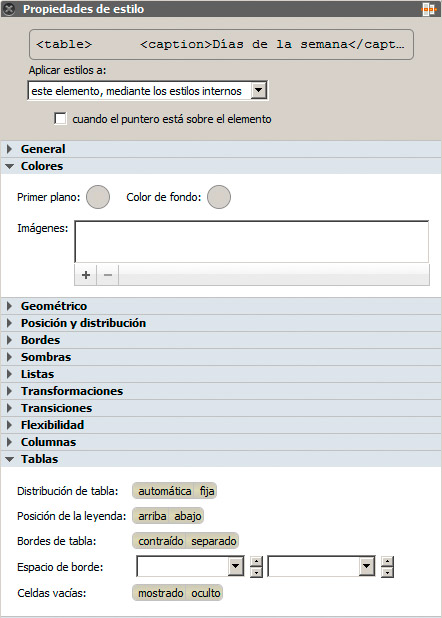This screenshot has width=442, height=618.
Task: Choose 'contraído' for Bordes de tabla
Action: 160,541
